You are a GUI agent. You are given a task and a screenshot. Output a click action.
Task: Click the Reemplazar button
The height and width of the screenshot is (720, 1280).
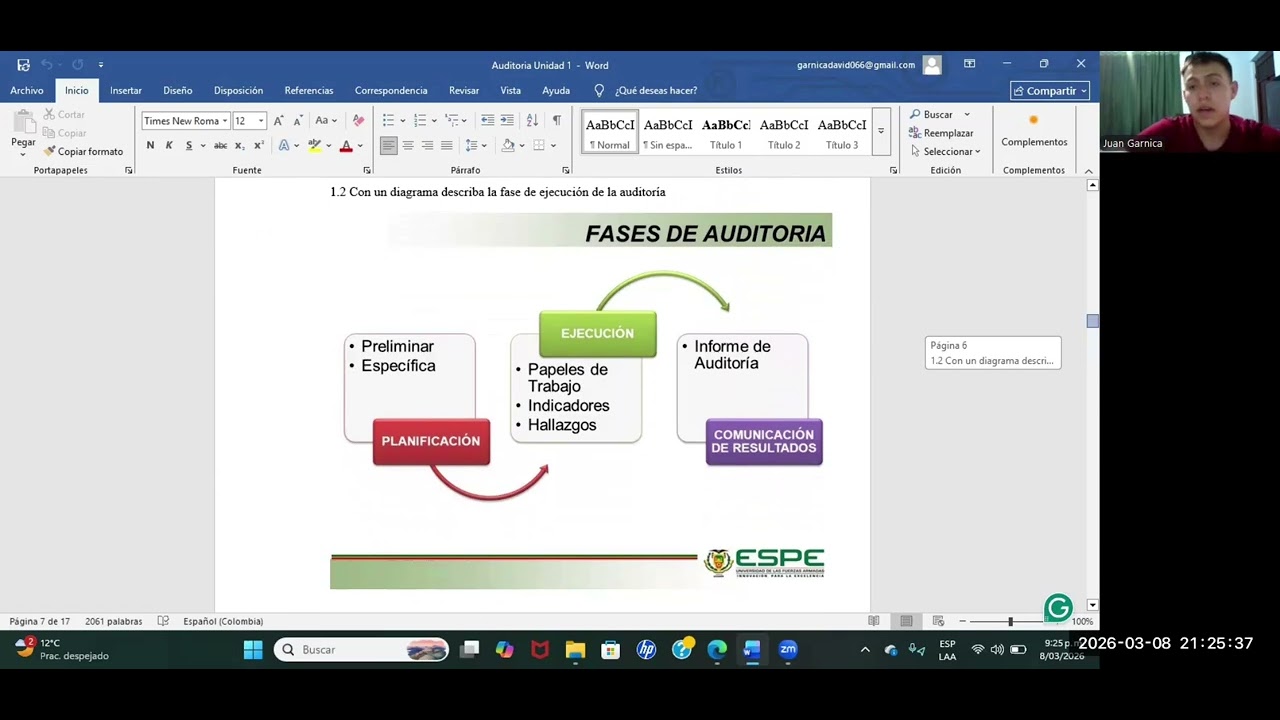tap(941, 133)
